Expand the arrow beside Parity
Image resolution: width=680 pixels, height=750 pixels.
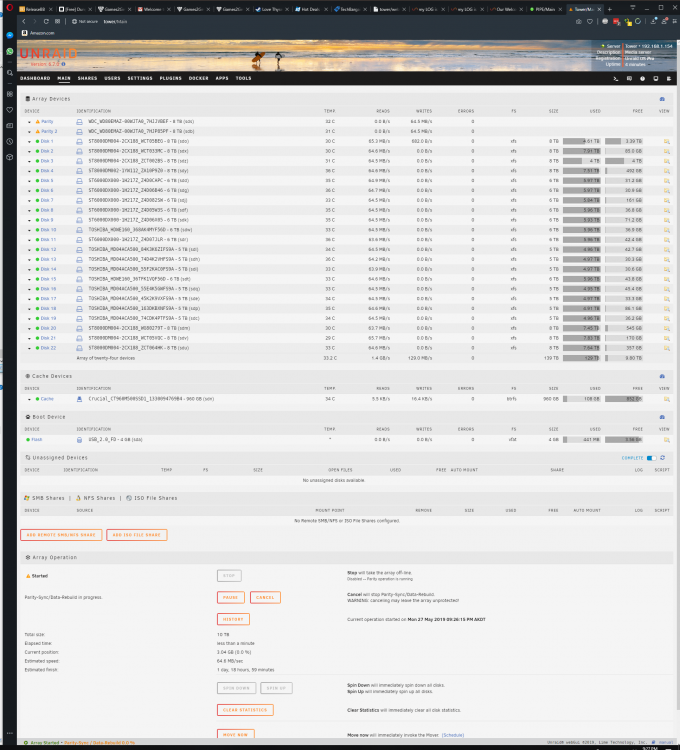pos(29,122)
